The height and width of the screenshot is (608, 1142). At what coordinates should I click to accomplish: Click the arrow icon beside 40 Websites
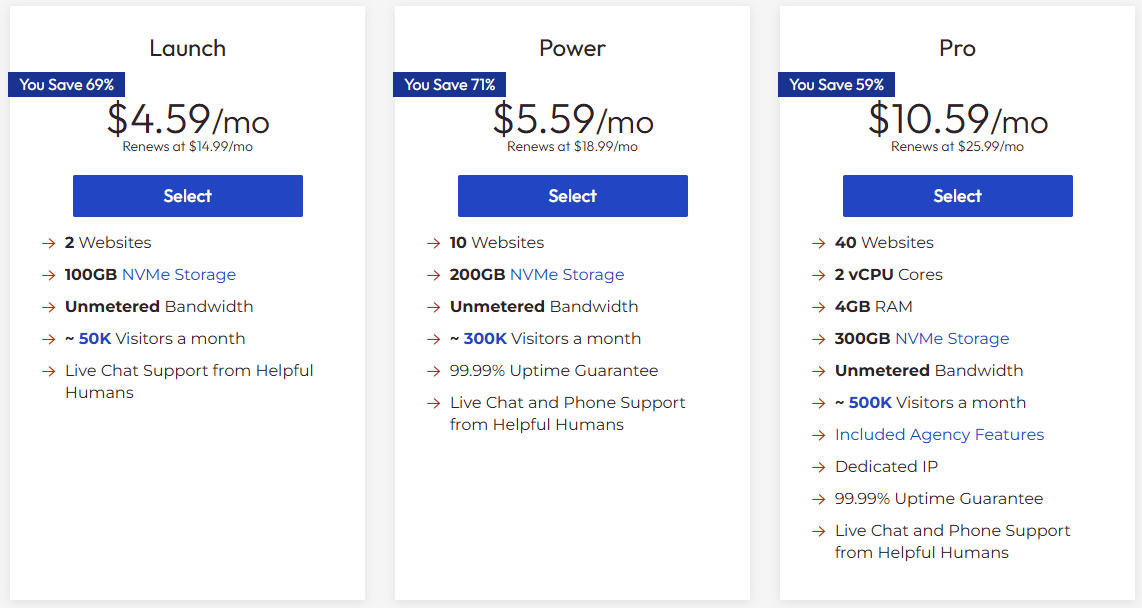click(x=819, y=243)
